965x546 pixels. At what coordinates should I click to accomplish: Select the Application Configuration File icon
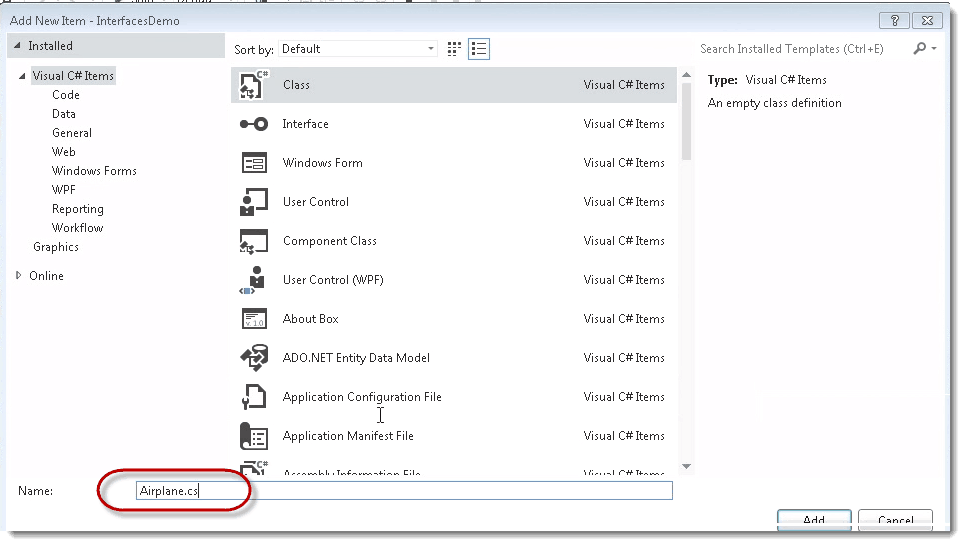[254, 397]
